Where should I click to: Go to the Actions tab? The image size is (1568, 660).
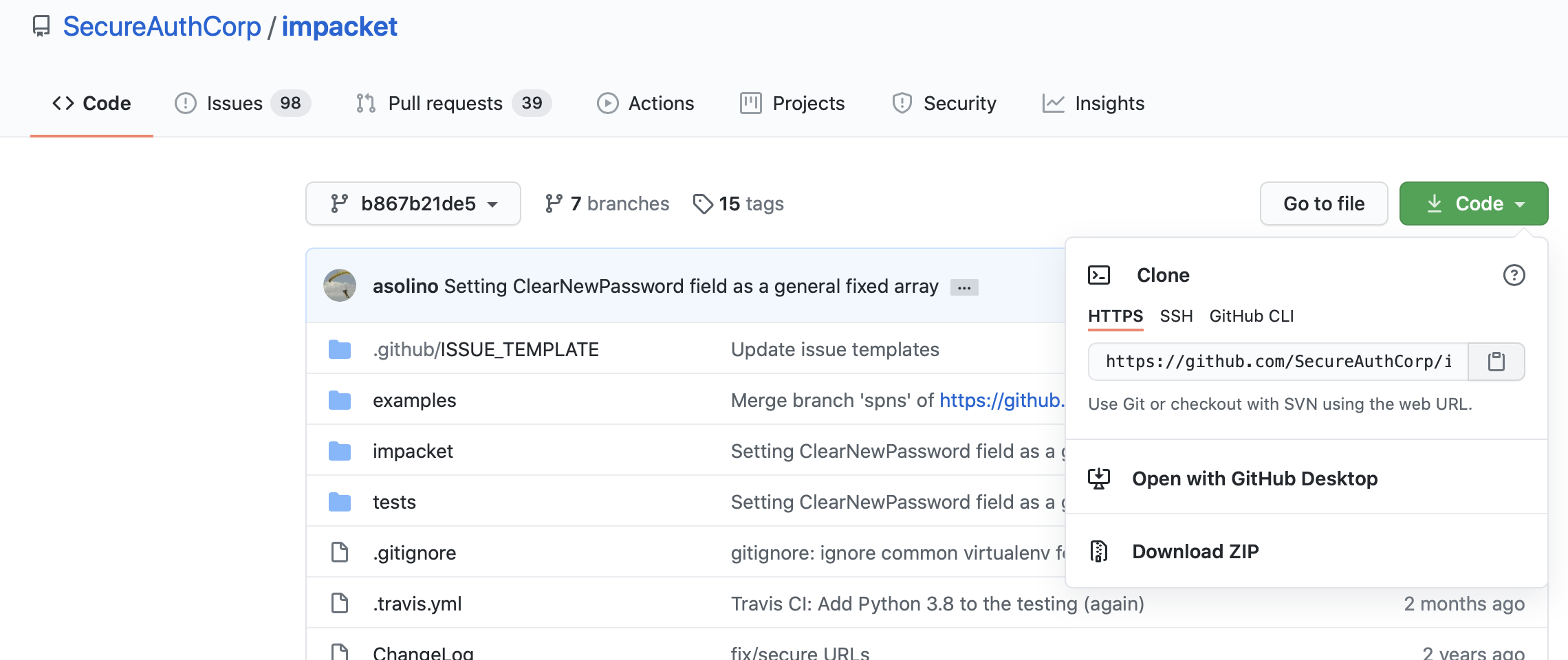645,103
